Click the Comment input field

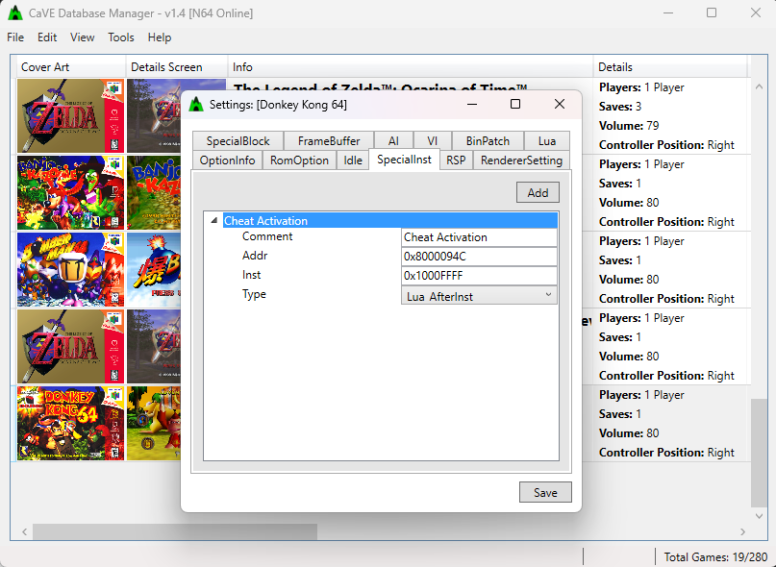[x=479, y=237]
